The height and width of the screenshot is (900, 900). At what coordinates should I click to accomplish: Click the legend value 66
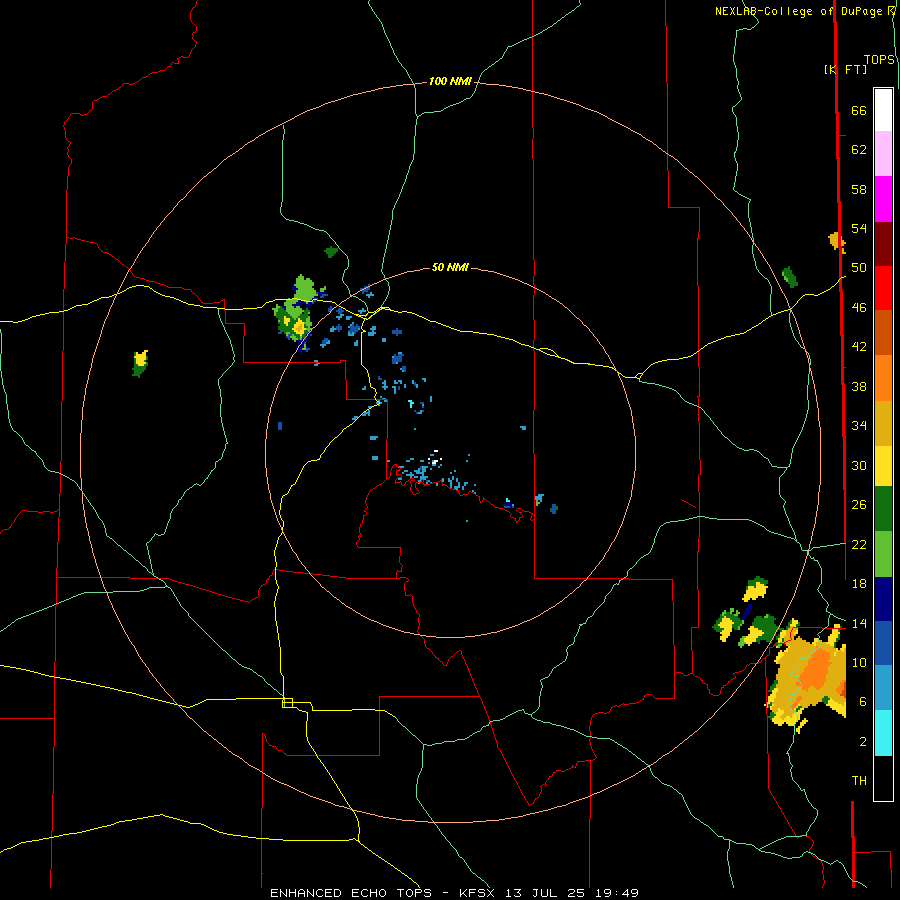[x=859, y=110]
